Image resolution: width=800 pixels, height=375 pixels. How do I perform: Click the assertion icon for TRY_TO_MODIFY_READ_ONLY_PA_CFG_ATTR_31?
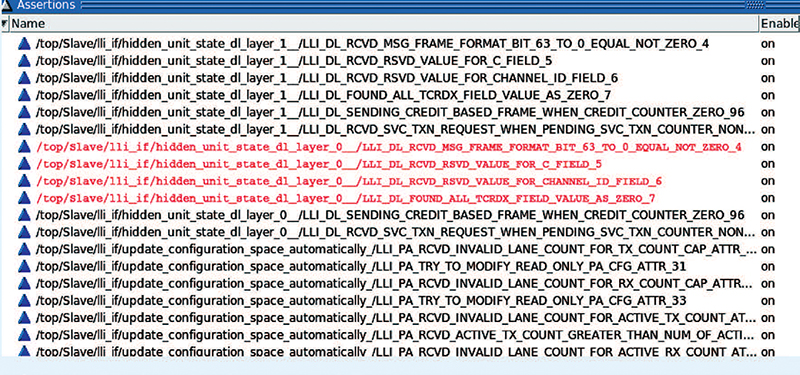point(23,266)
